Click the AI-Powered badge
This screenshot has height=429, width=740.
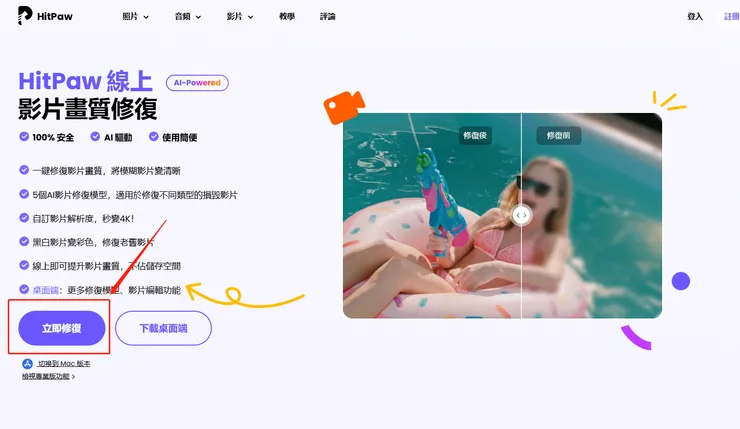tap(197, 83)
